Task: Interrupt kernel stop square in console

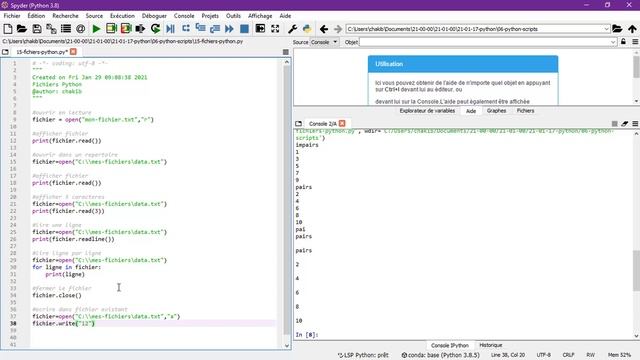Action: tap(614, 124)
